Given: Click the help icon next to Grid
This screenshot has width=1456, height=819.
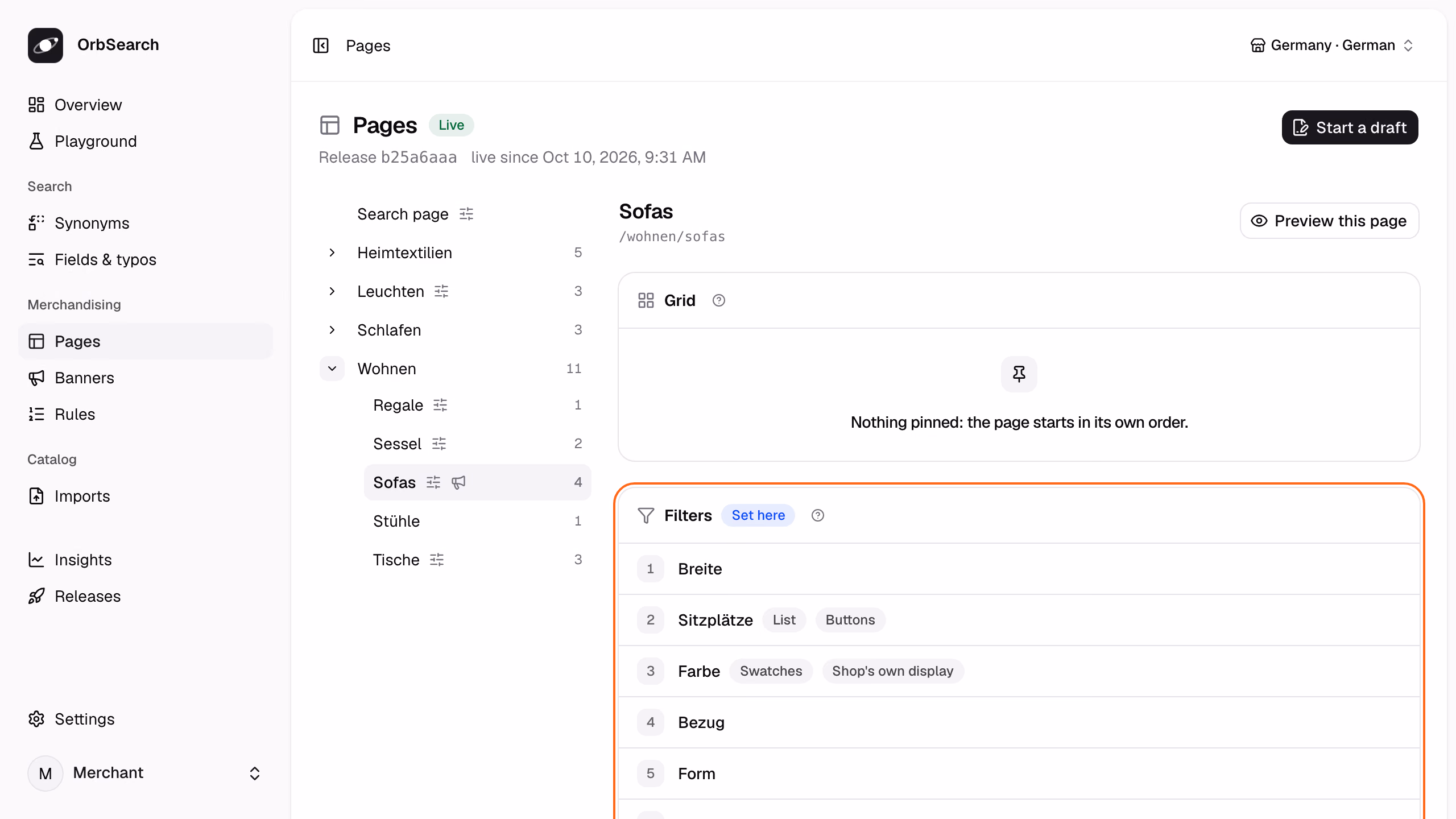Looking at the screenshot, I should 719,300.
